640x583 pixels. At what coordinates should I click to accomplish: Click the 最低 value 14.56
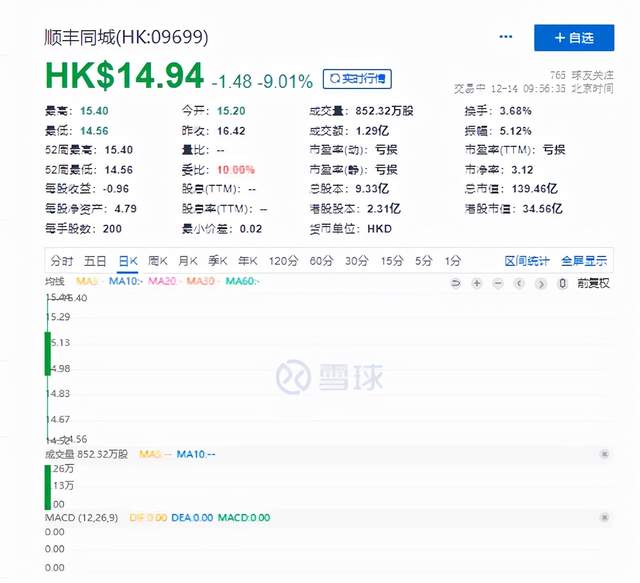coord(94,131)
